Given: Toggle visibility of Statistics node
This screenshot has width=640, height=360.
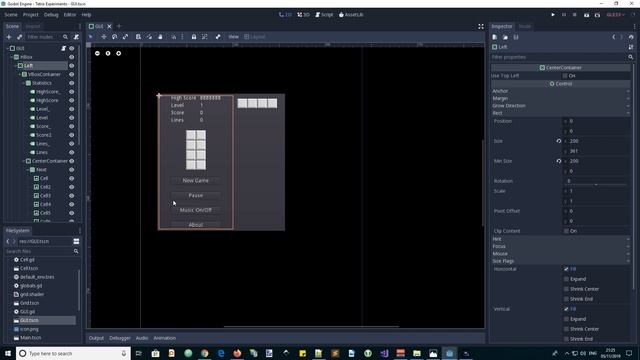Looking at the screenshot, I should pyautogui.click(x=72, y=83).
